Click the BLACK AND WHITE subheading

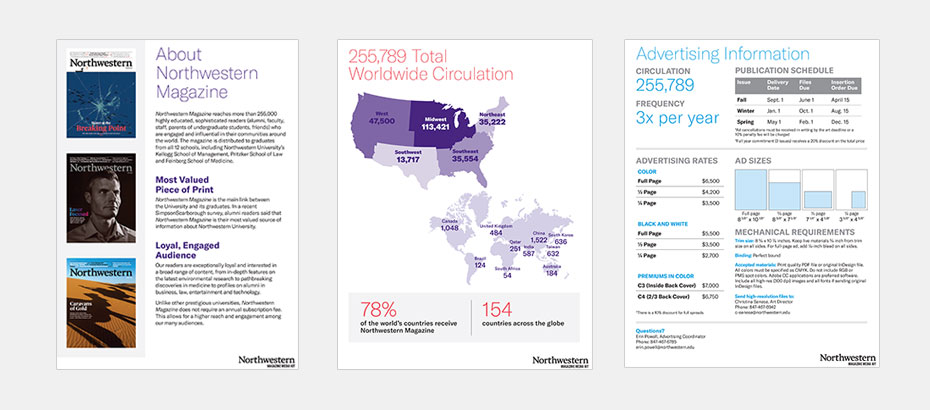(x=661, y=224)
